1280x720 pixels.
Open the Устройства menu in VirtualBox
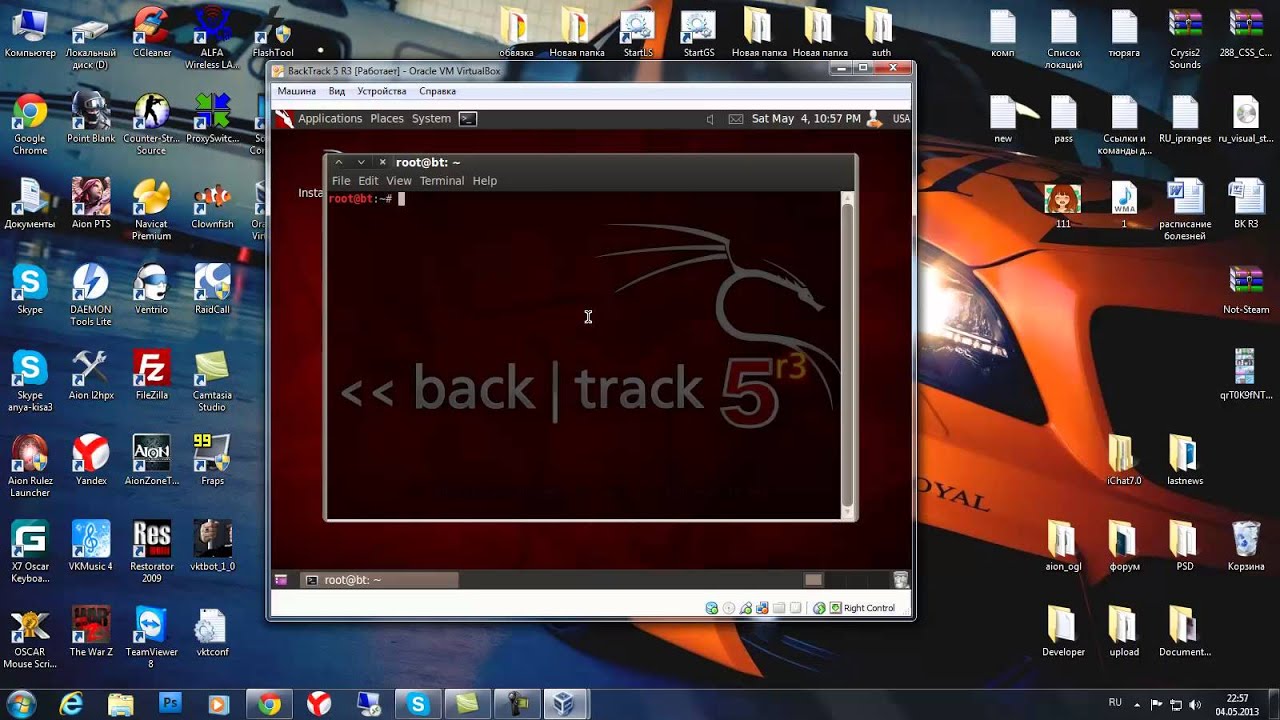pos(382,91)
